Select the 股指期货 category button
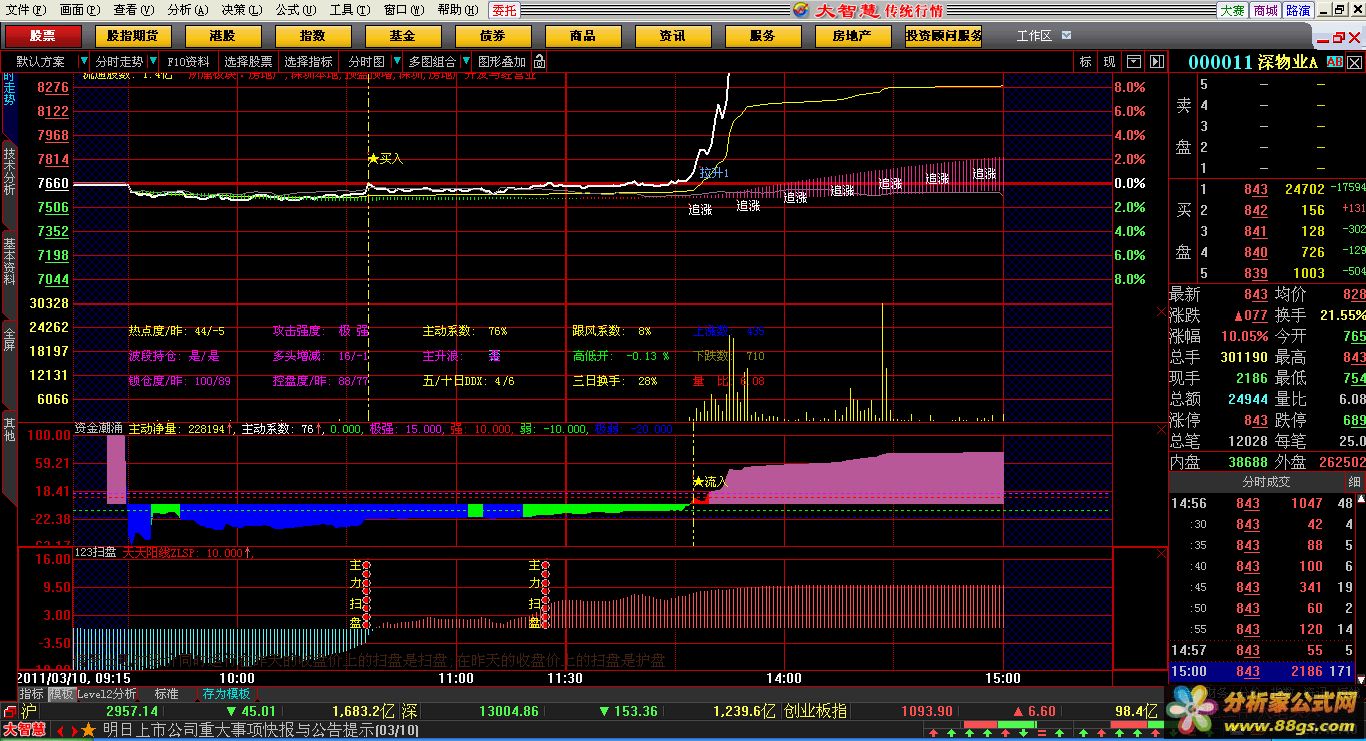This screenshot has height=741, width=1366. (x=133, y=36)
